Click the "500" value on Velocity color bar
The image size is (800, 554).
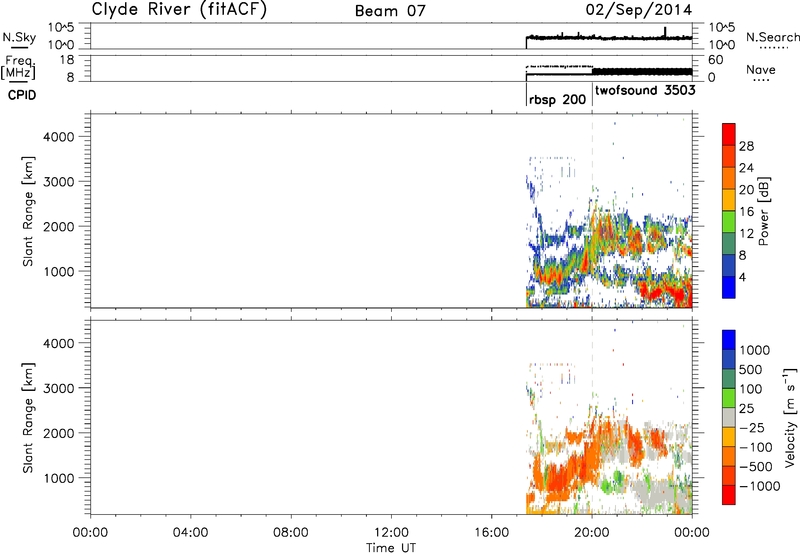[751, 369]
